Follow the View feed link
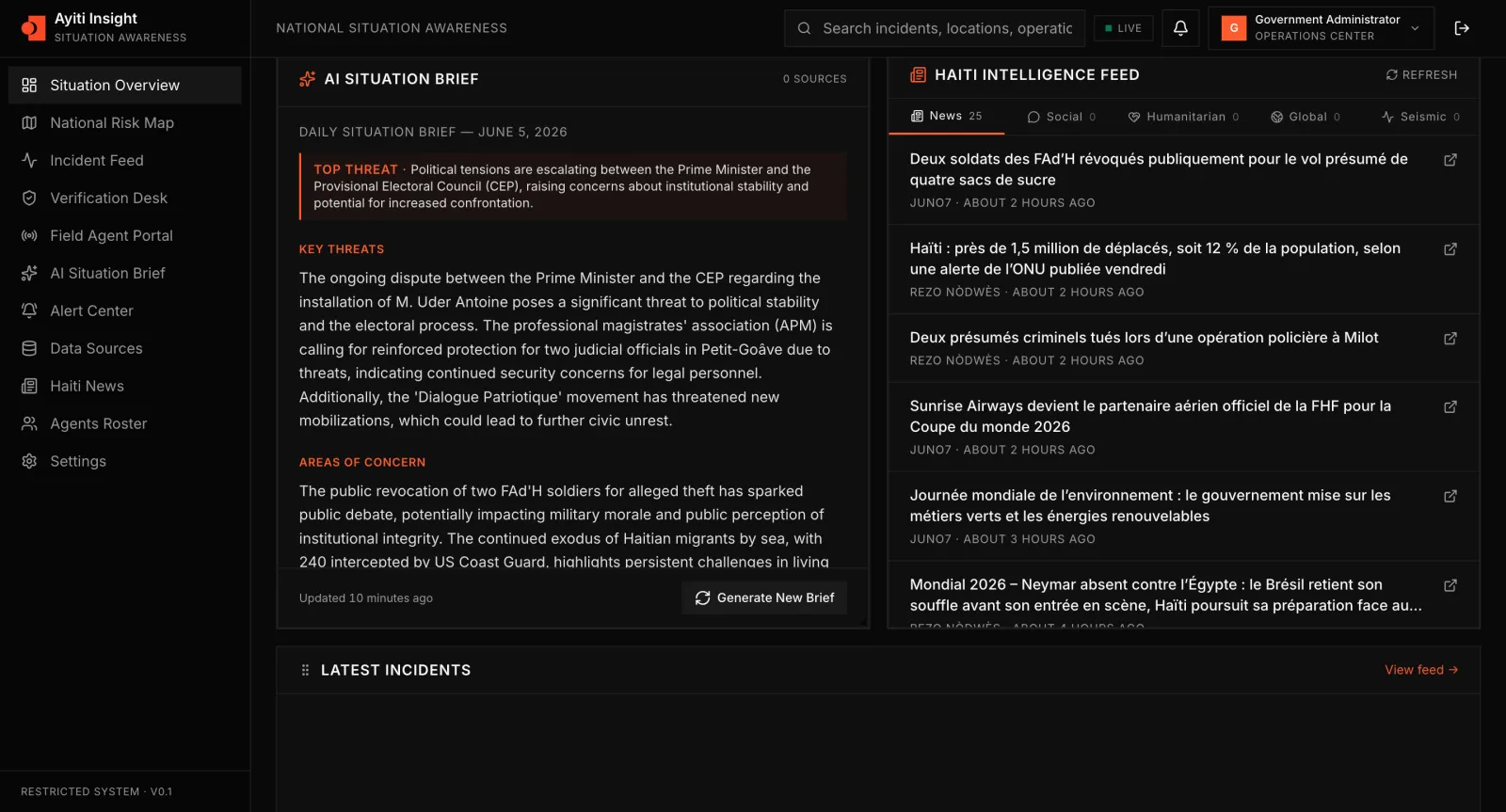The width and height of the screenshot is (1506, 812). pyautogui.click(x=1421, y=670)
